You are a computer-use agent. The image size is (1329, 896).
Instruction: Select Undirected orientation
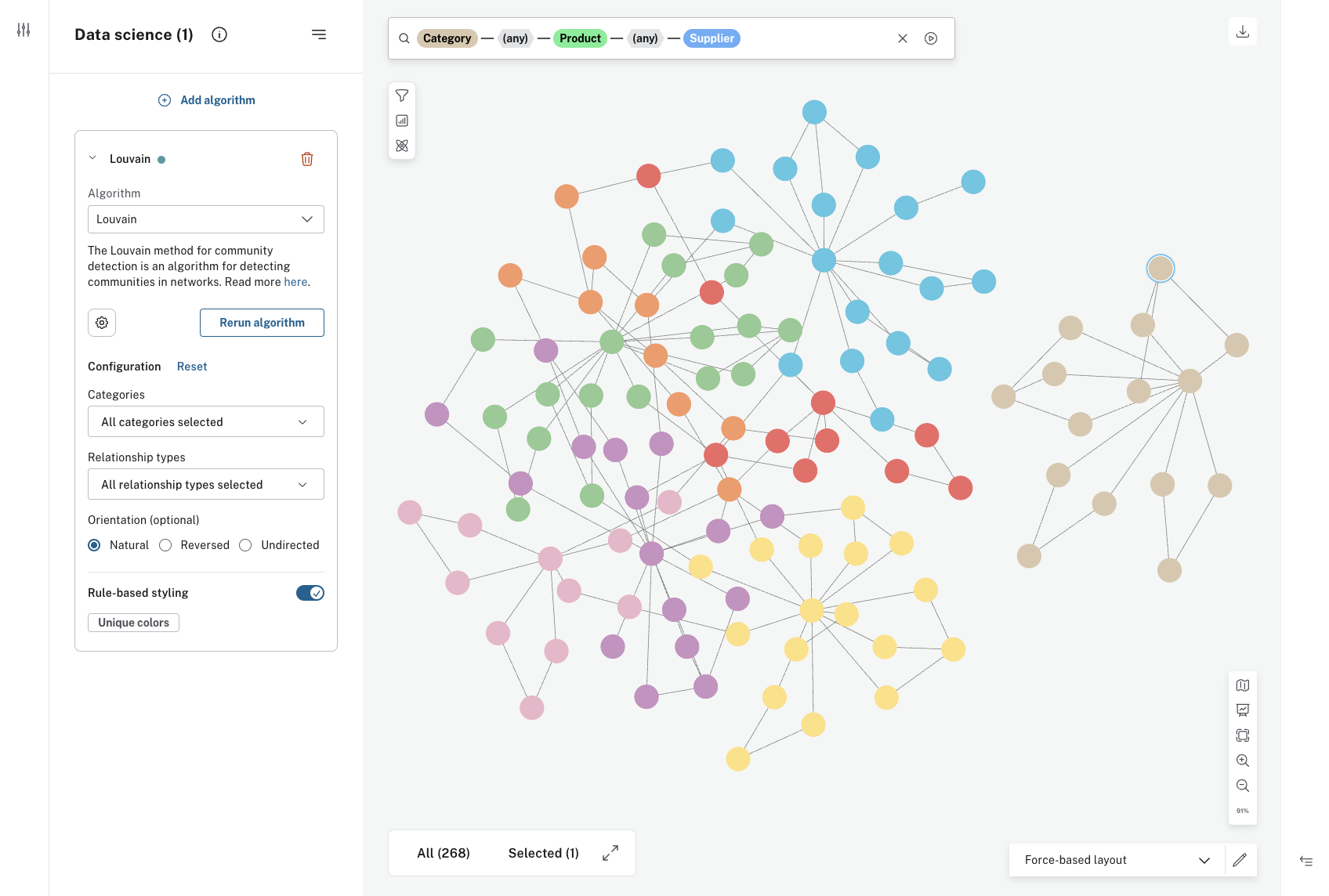click(x=245, y=545)
